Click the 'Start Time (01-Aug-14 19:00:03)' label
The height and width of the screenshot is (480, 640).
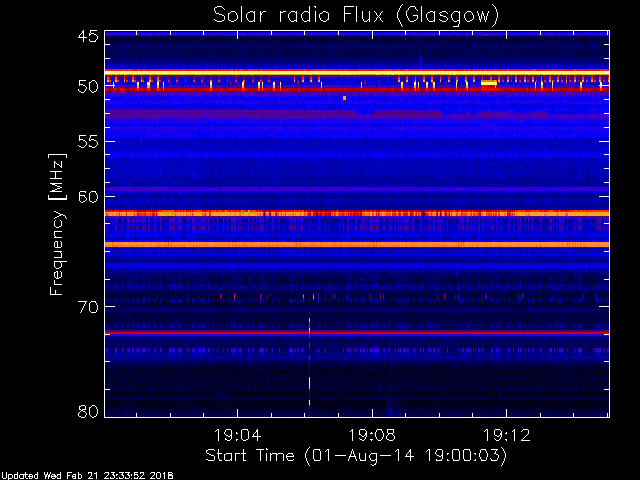(x=356, y=456)
